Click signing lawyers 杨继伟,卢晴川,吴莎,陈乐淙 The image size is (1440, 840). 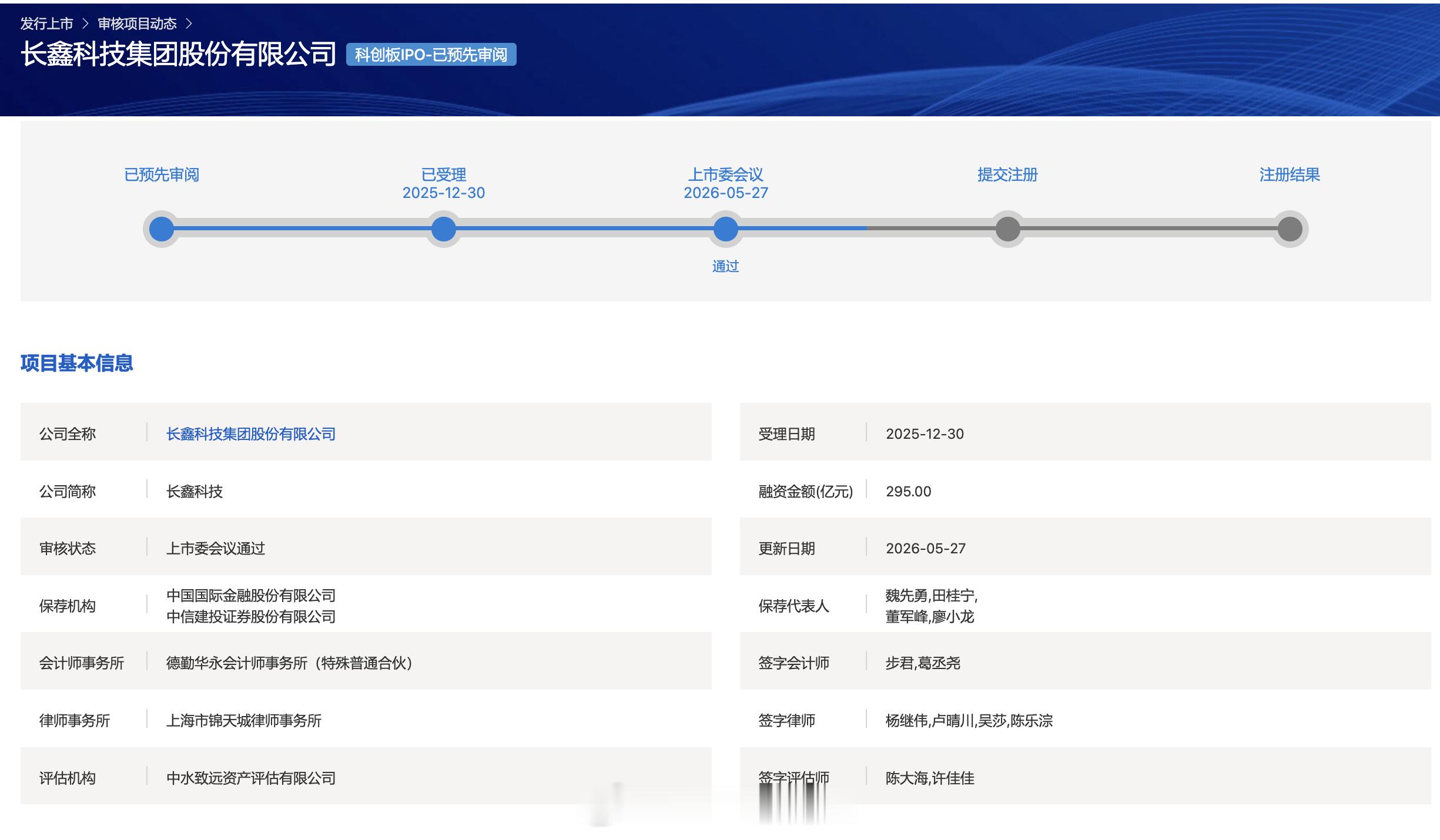[969, 721]
